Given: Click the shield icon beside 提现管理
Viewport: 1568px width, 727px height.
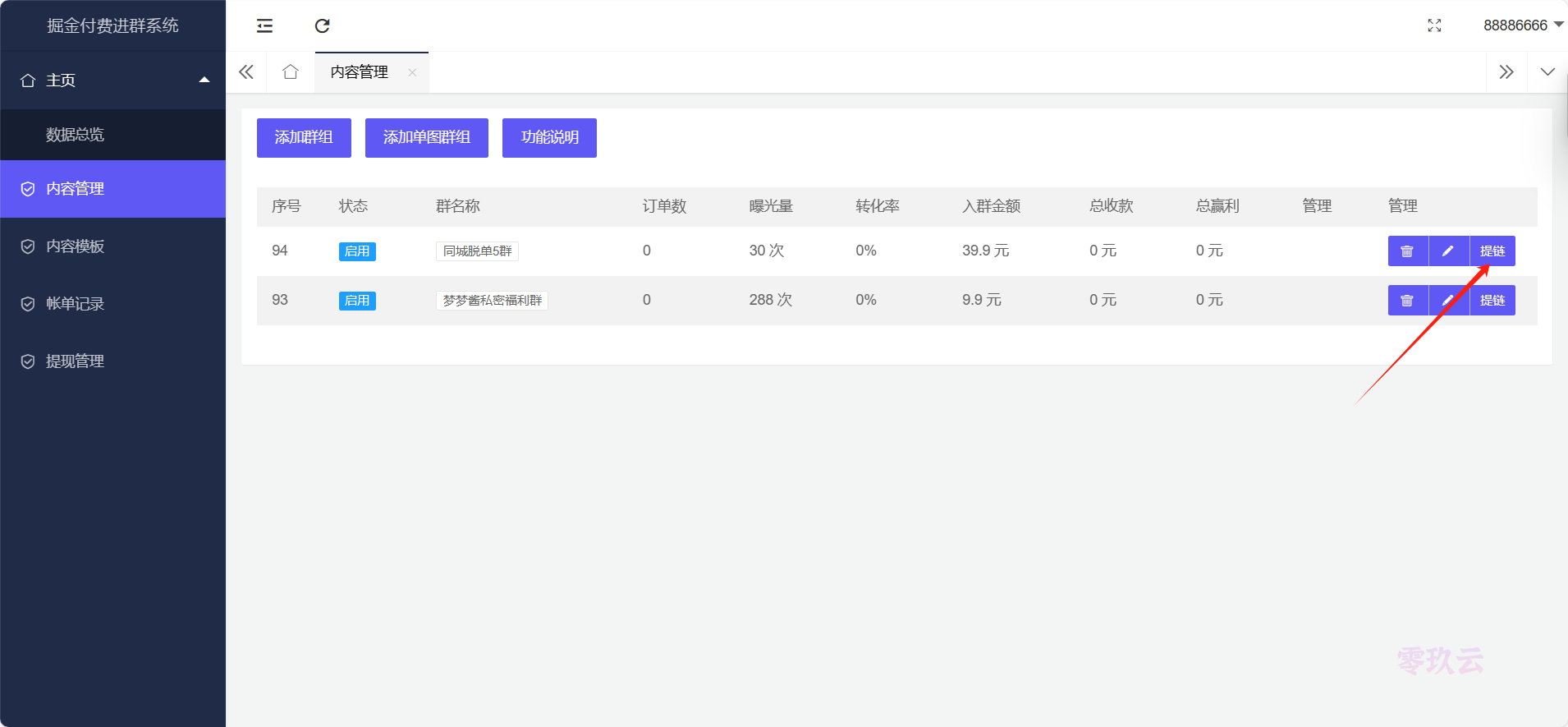Looking at the screenshot, I should click(28, 361).
